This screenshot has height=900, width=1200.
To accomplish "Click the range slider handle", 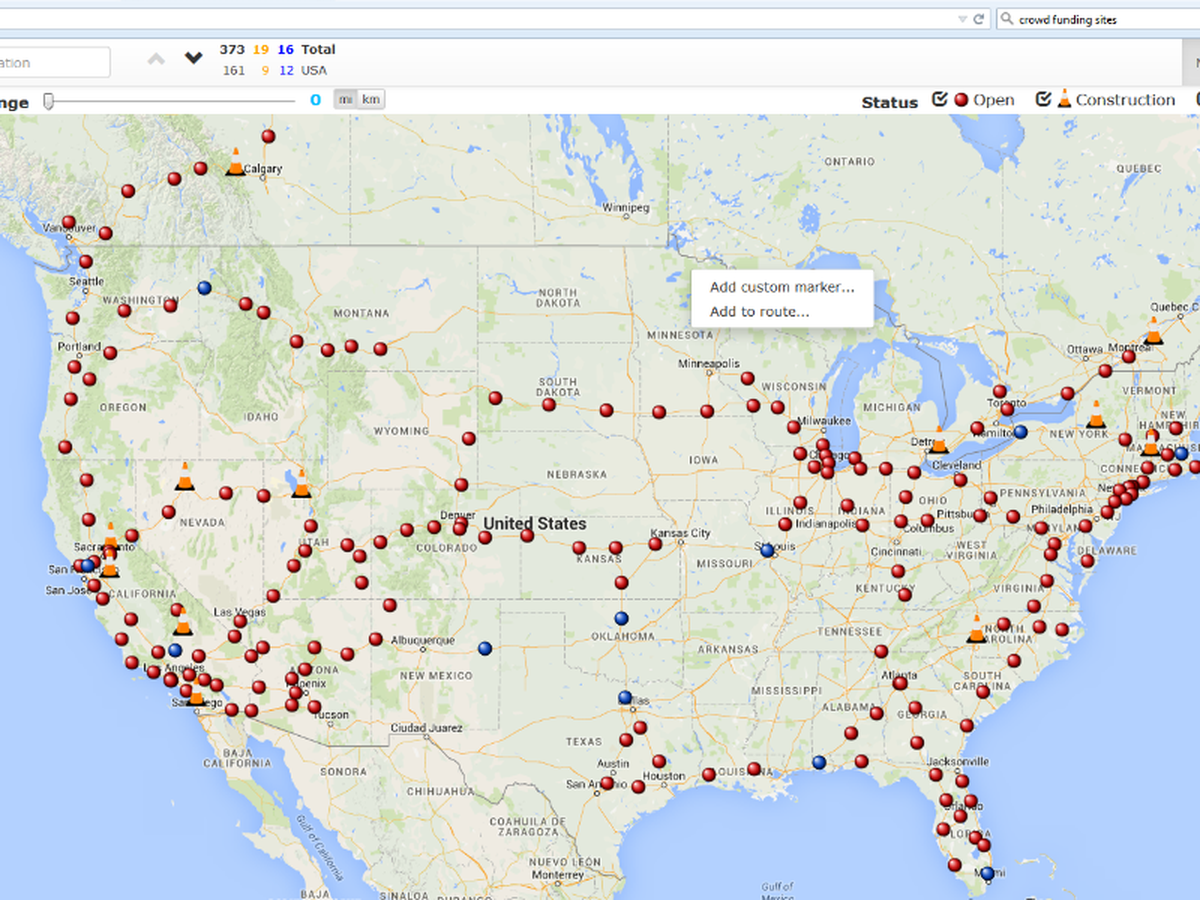I will click(48, 100).
